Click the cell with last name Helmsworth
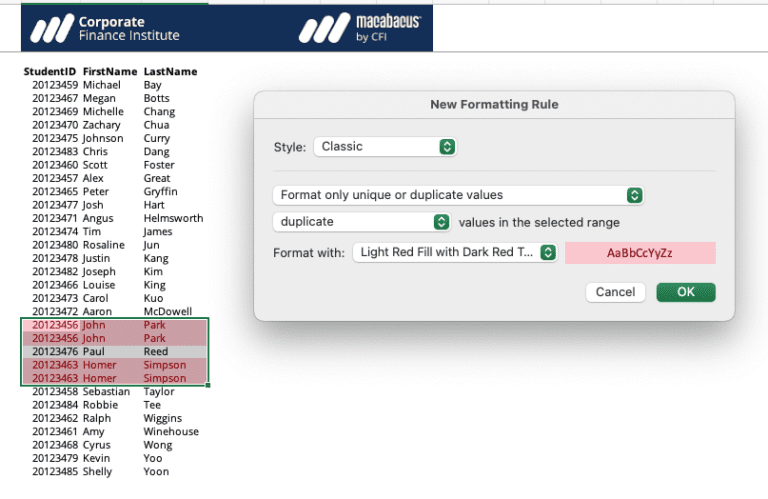The height and width of the screenshot is (499, 768). [173, 218]
